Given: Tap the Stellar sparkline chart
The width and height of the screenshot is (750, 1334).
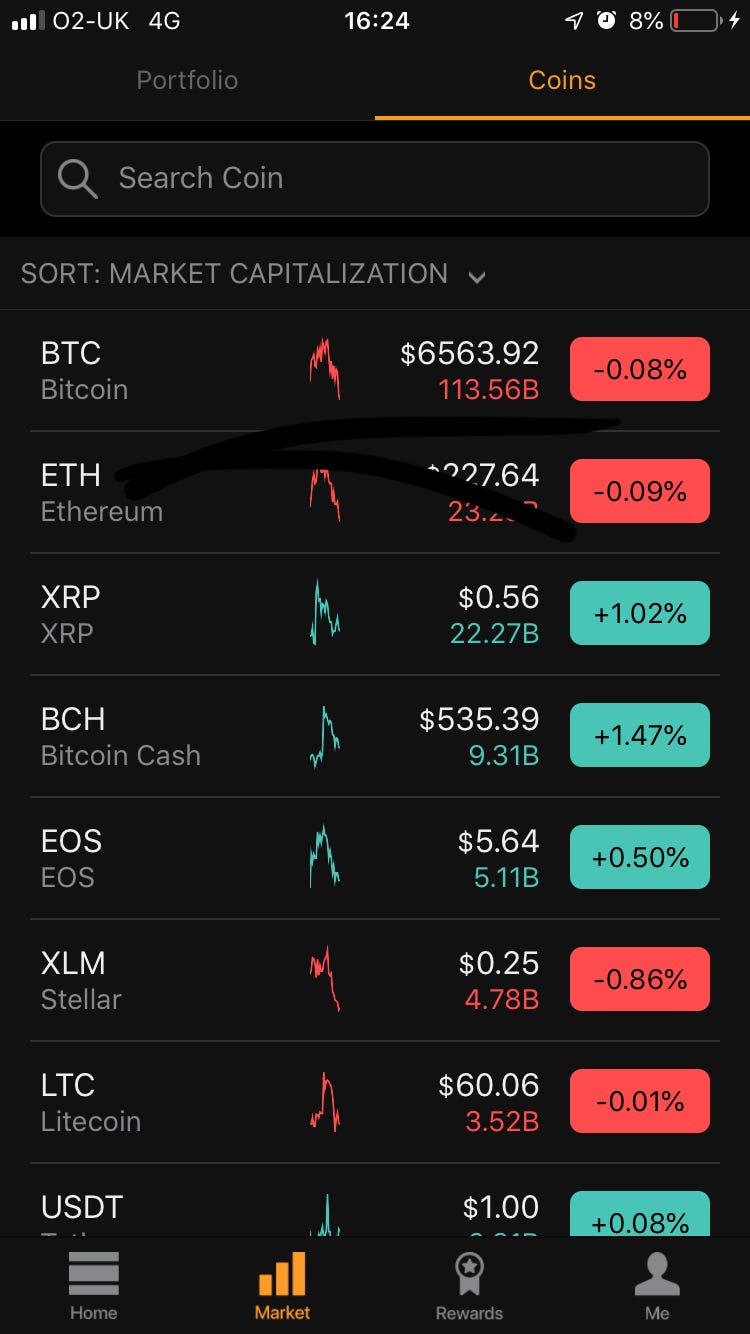Looking at the screenshot, I should pyautogui.click(x=324, y=979).
